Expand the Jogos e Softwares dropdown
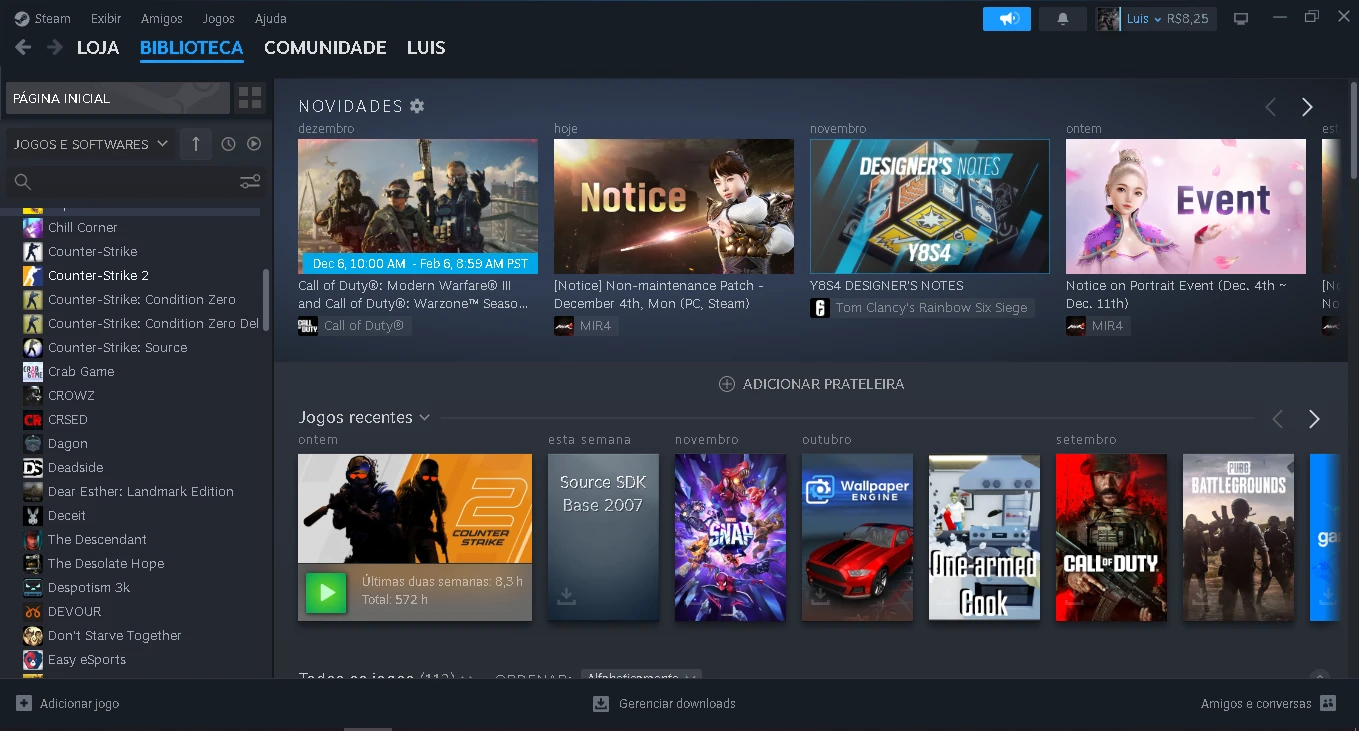This screenshot has width=1359, height=731. (x=91, y=144)
